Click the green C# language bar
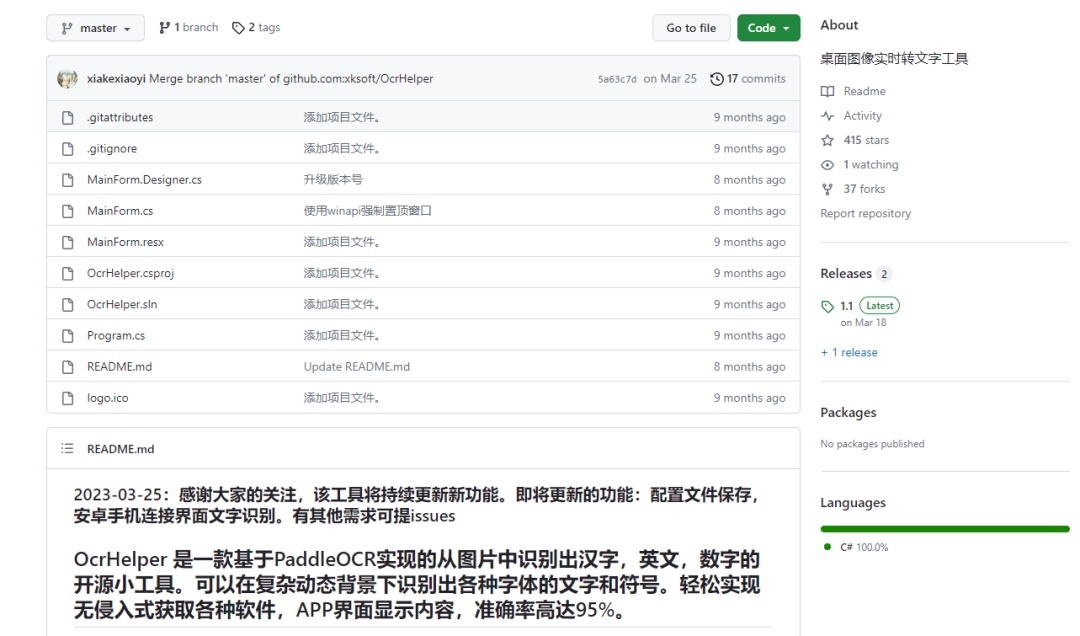The image size is (1080, 636). point(945,529)
